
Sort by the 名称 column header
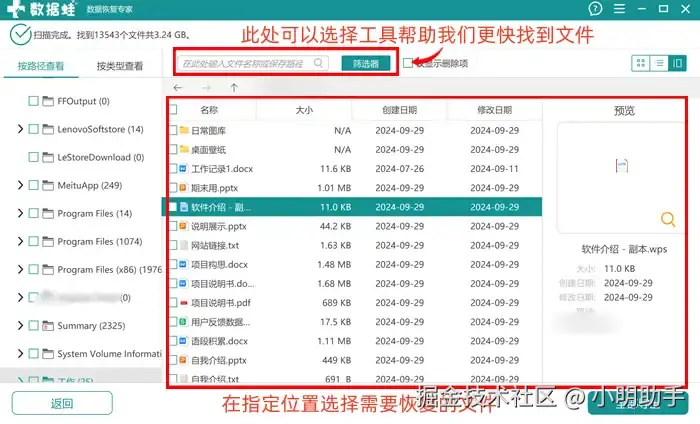209,110
